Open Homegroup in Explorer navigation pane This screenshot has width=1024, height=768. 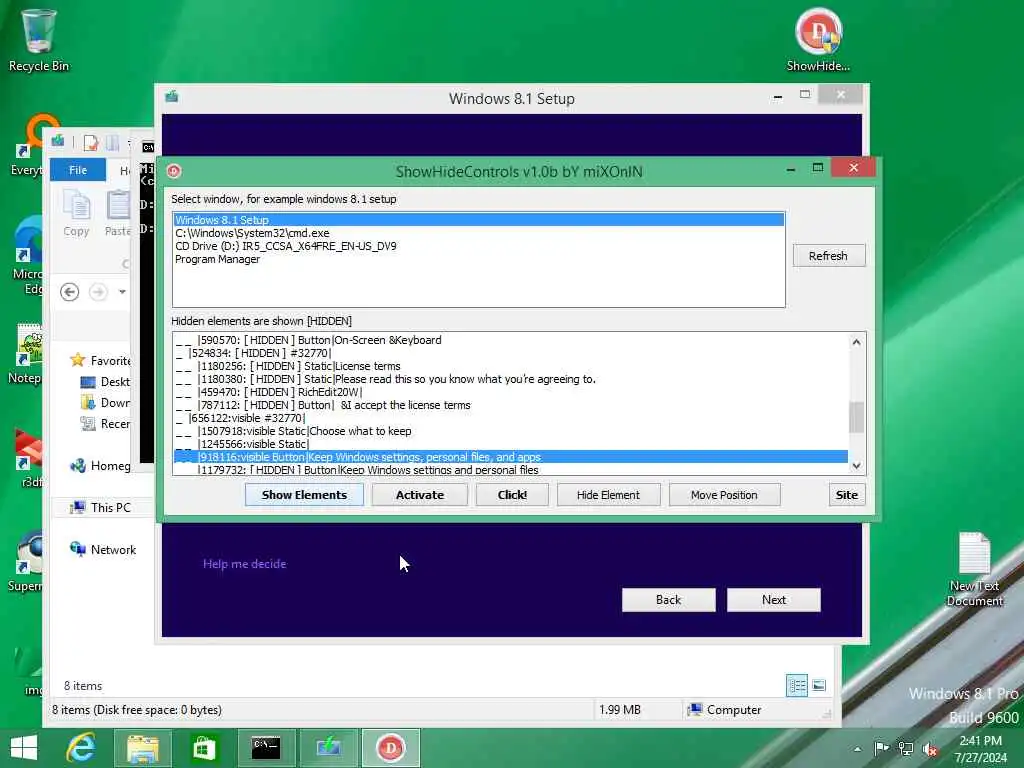point(101,465)
